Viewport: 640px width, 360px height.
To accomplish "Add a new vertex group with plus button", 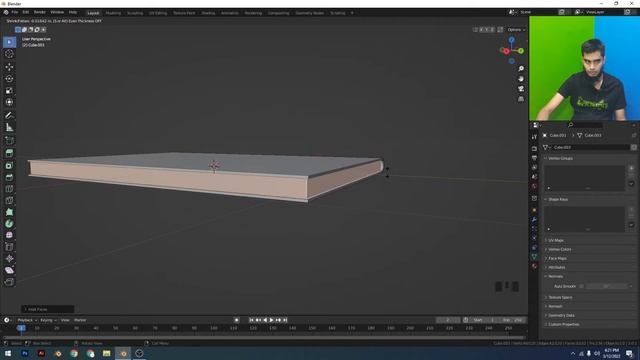I will pos(631,168).
